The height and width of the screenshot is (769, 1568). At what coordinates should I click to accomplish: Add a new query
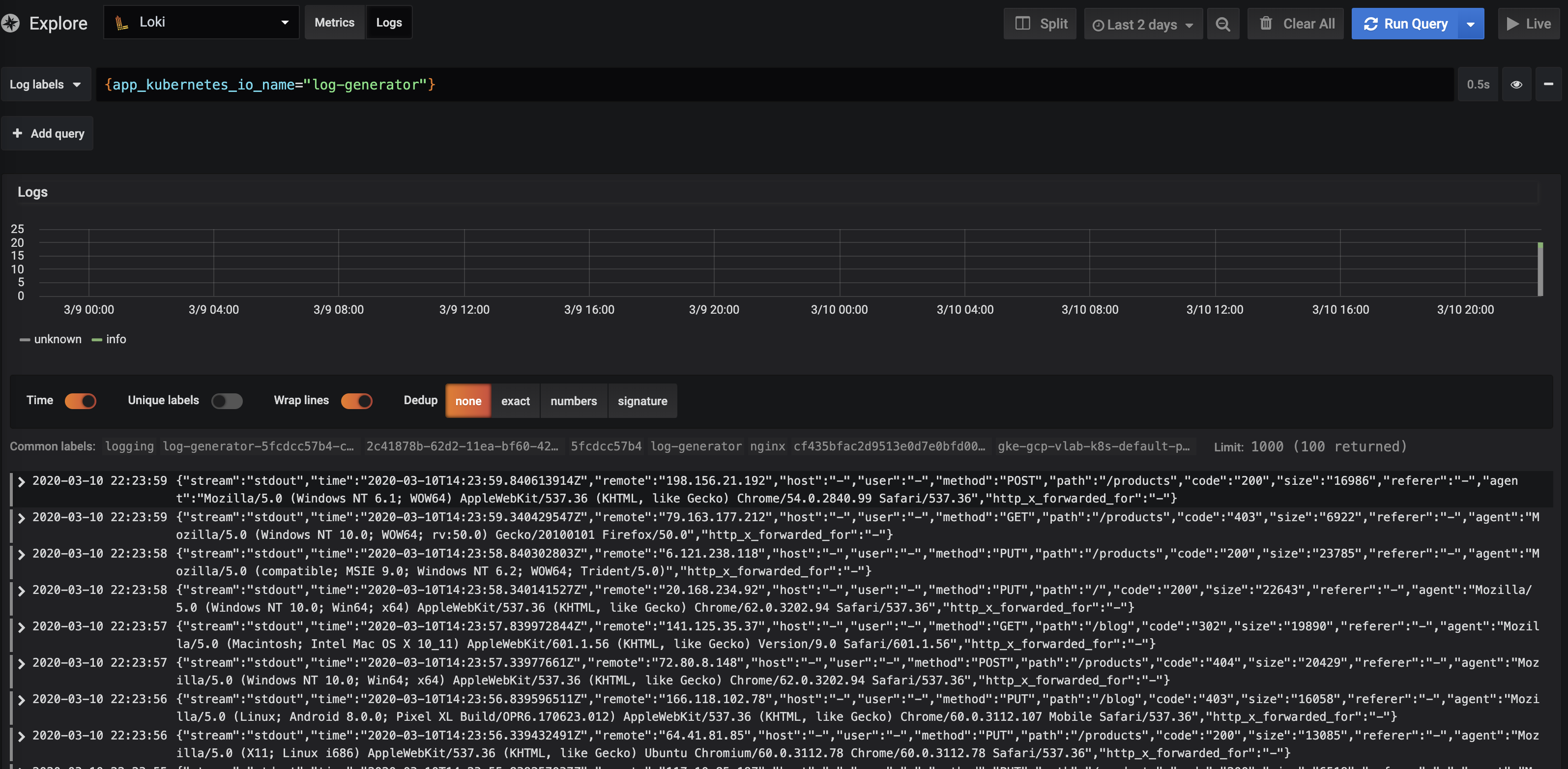coord(48,133)
